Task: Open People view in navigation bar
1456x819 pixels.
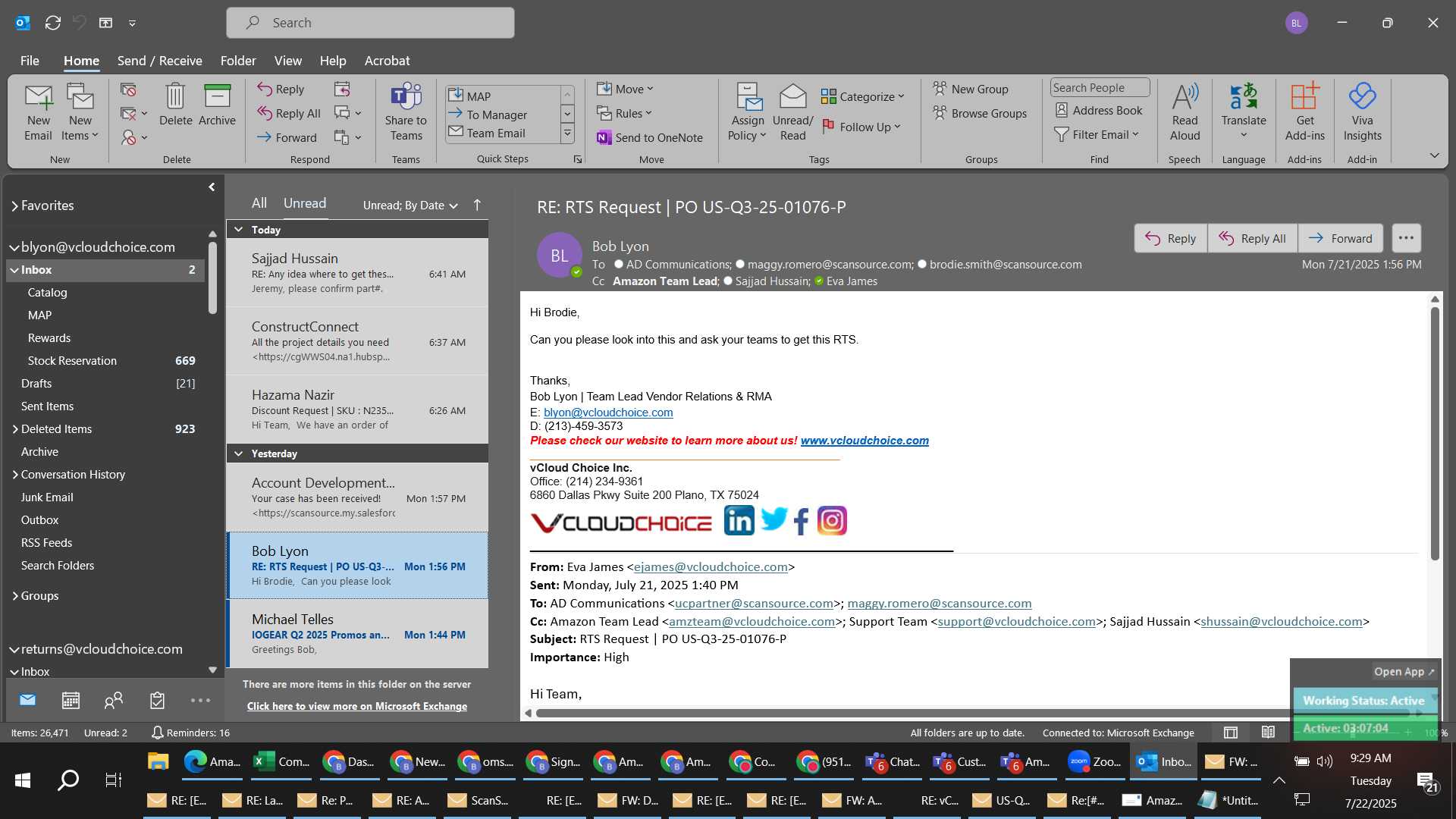Action: pos(114,700)
